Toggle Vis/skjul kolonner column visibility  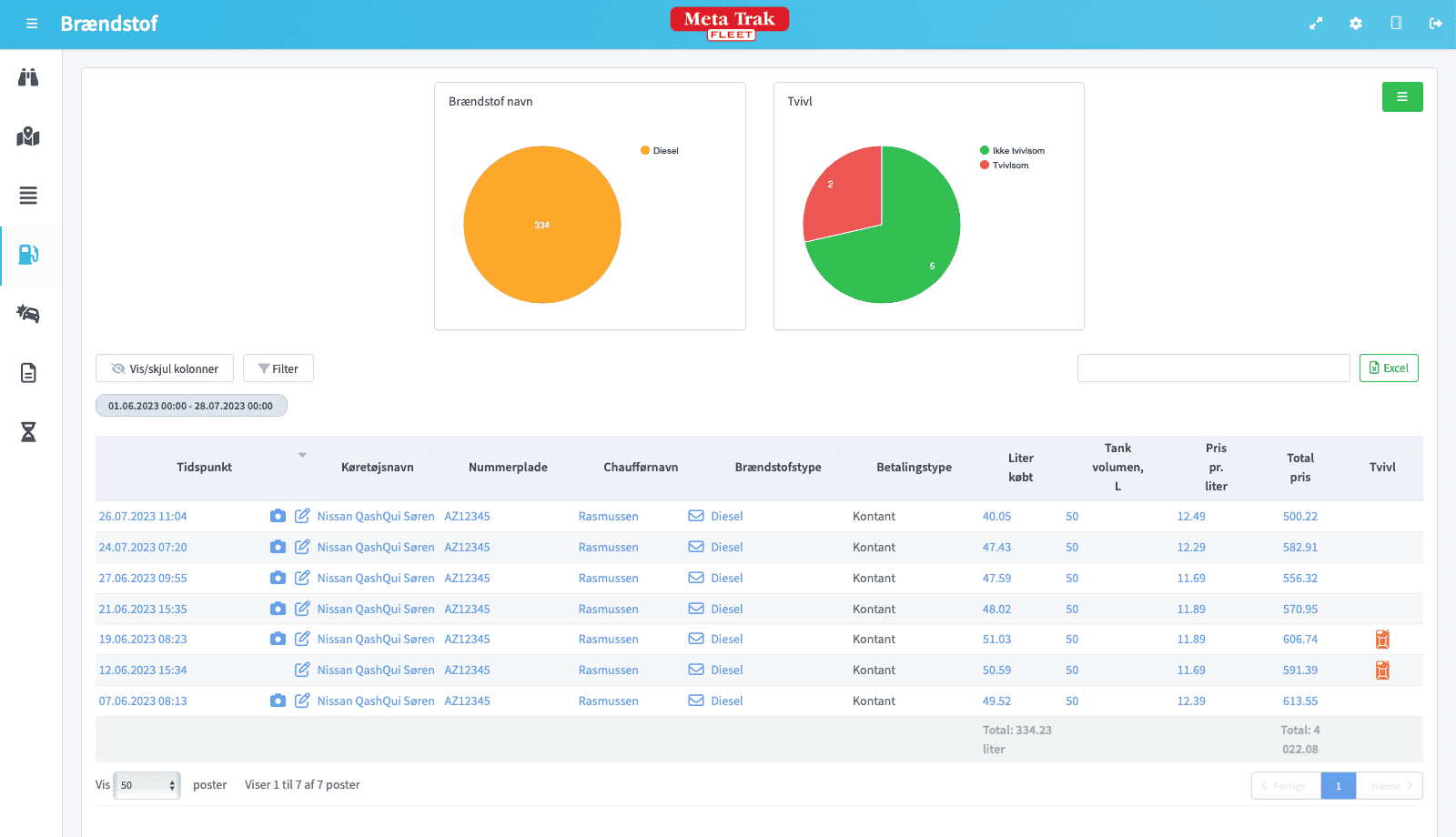point(165,368)
